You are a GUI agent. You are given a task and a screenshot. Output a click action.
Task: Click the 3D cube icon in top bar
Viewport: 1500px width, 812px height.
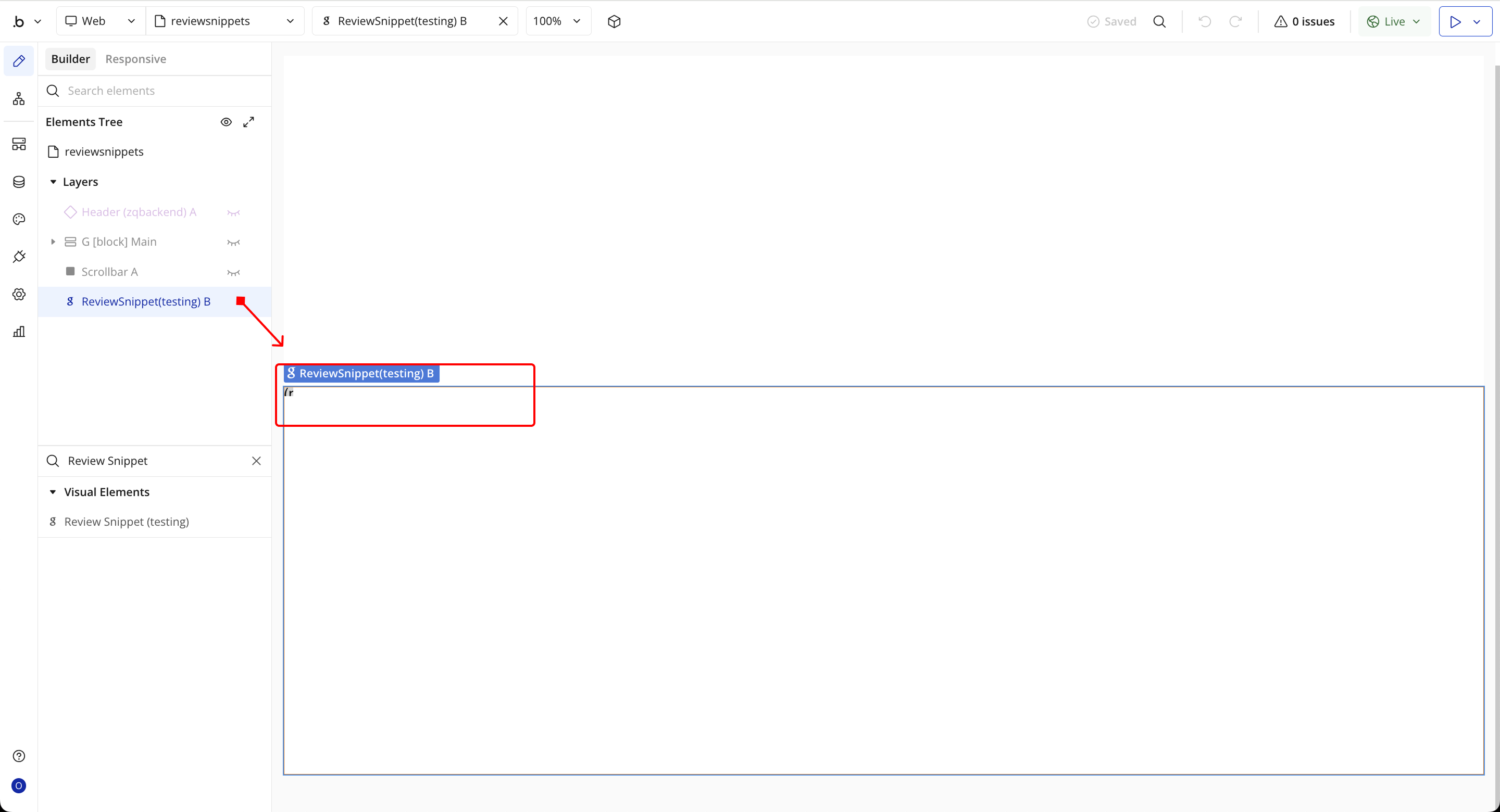[614, 21]
